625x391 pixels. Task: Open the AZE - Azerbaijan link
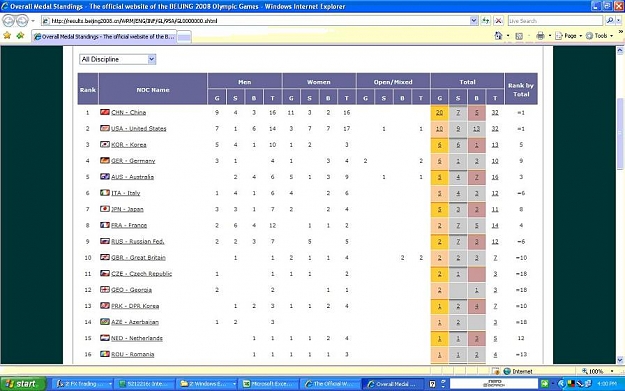(x=135, y=322)
